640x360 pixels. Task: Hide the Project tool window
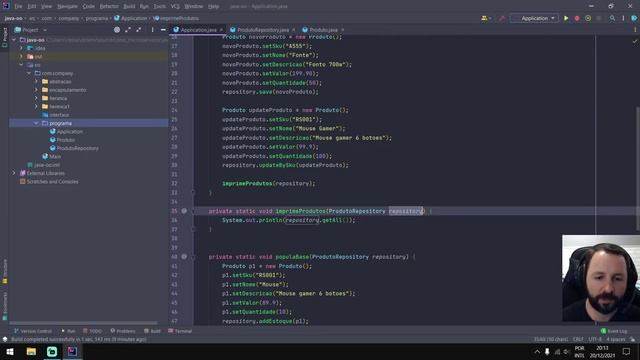click(x=163, y=30)
